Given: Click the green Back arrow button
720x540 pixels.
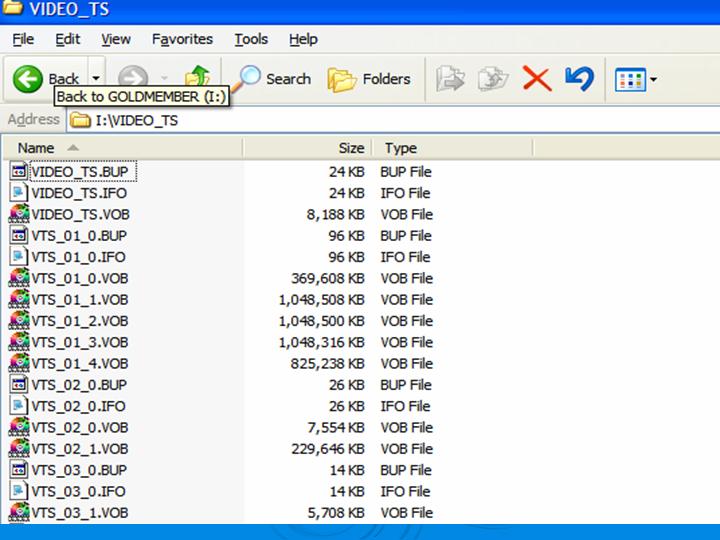Looking at the screenshot, I should pos(28,79).
